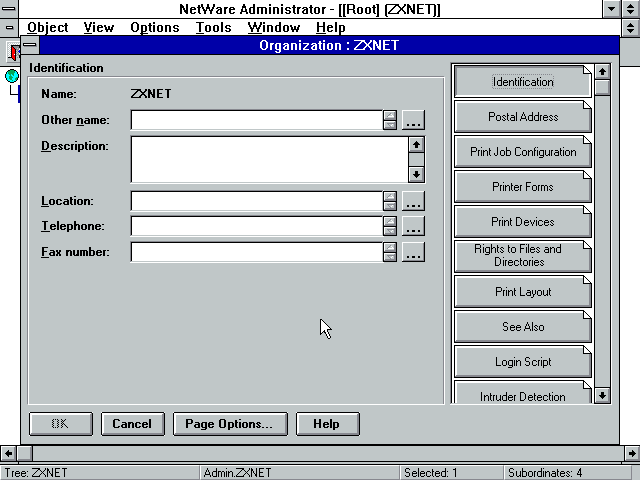Click the horizontal scrollbar left arrow
The height and width of the screenshot is (480, 640).
8,453
